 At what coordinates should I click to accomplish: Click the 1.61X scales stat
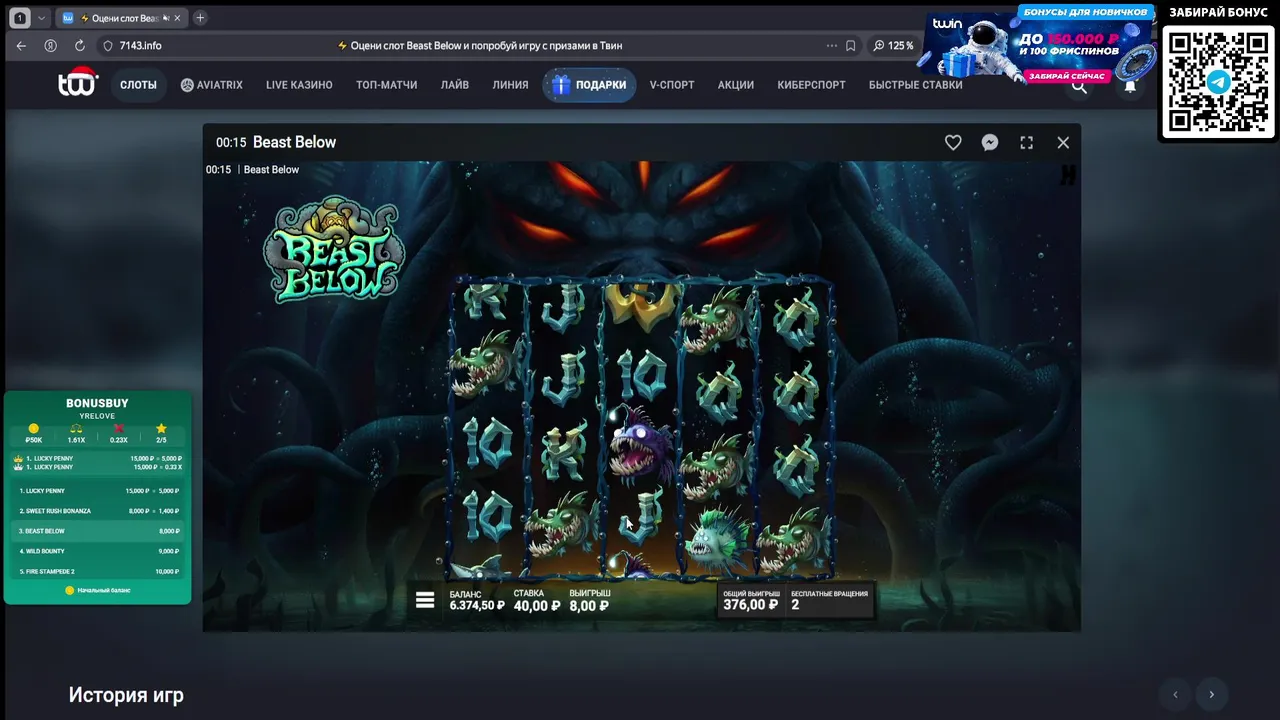pyautogui.click(x=76, y=434)
